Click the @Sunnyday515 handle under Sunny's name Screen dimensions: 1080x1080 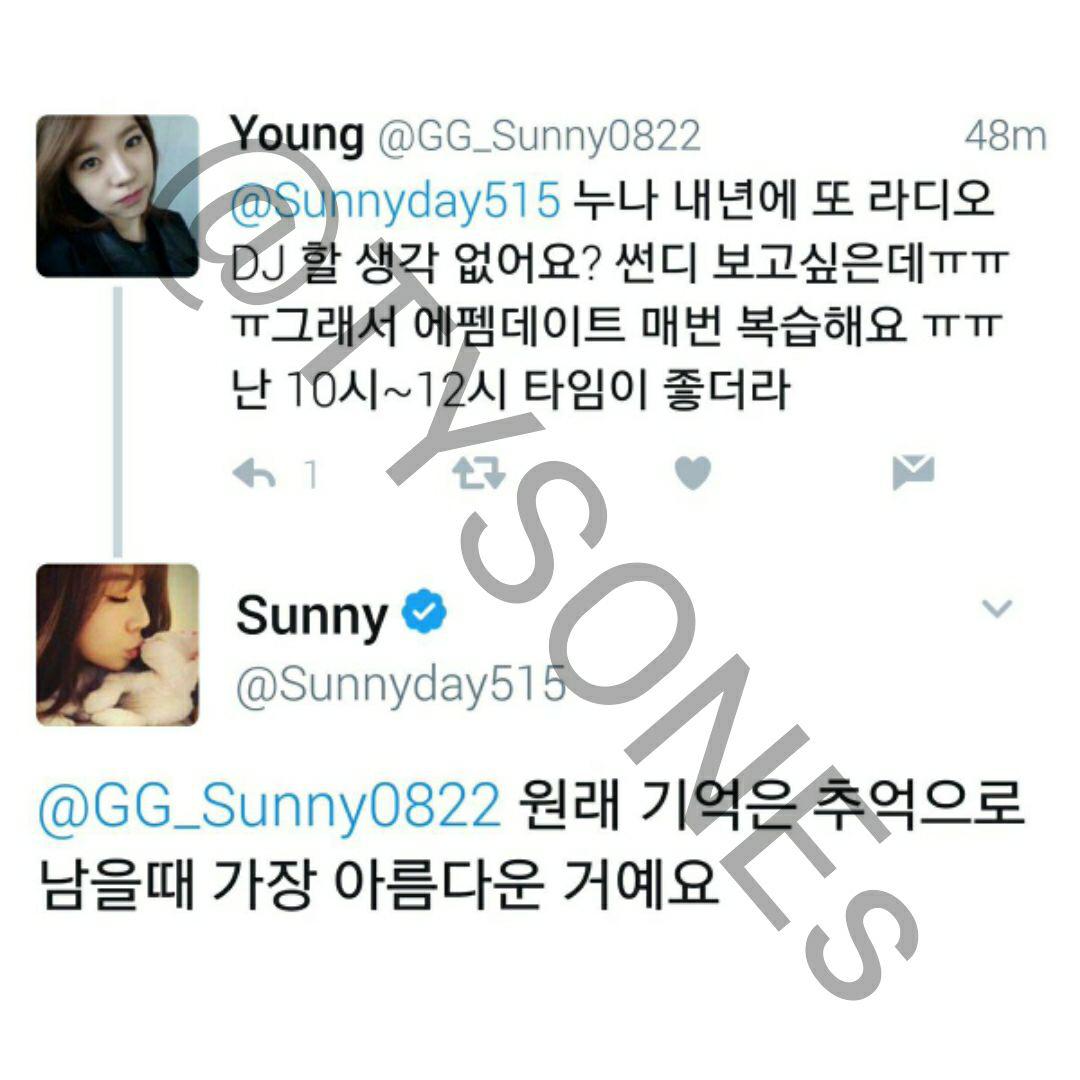click(x=401, y=686)
